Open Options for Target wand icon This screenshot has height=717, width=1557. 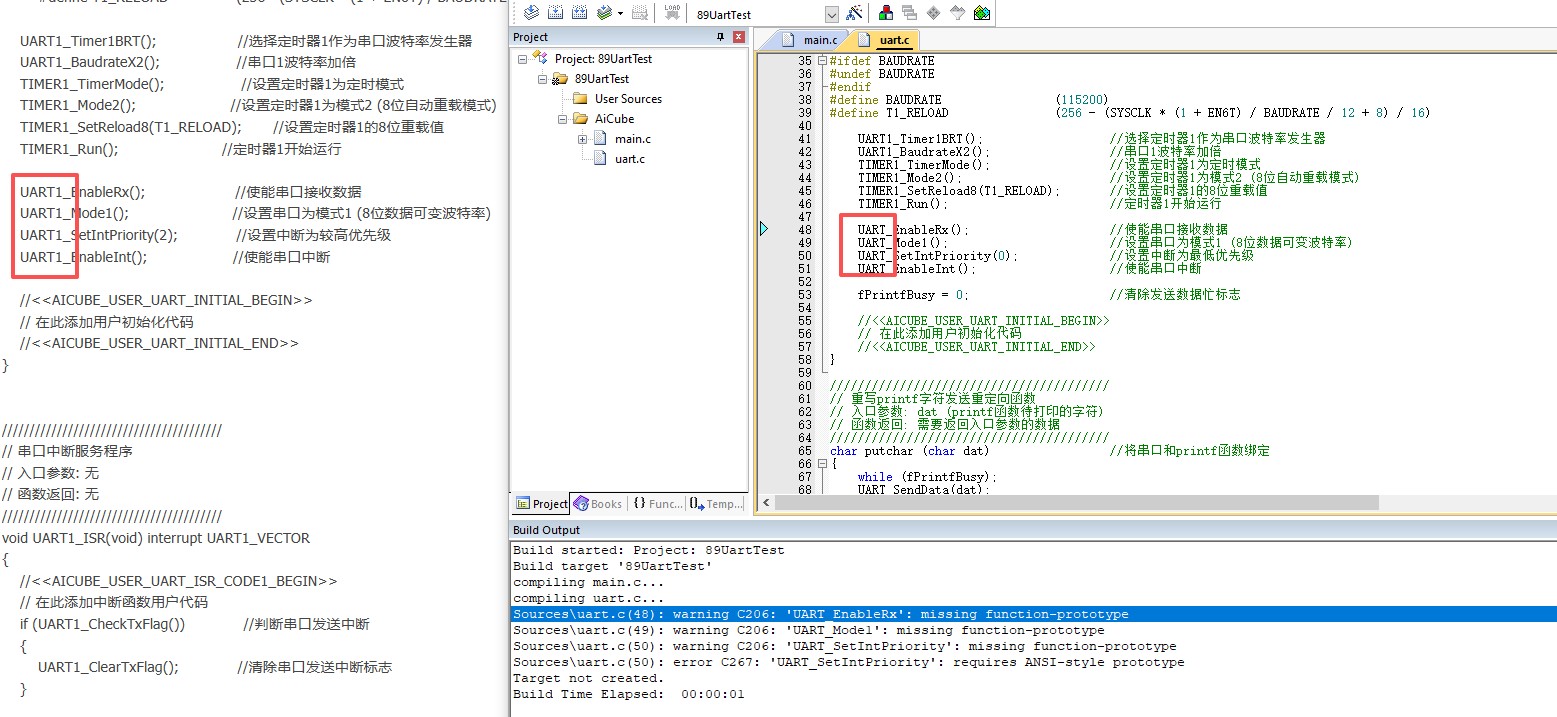tap(854, 13)
